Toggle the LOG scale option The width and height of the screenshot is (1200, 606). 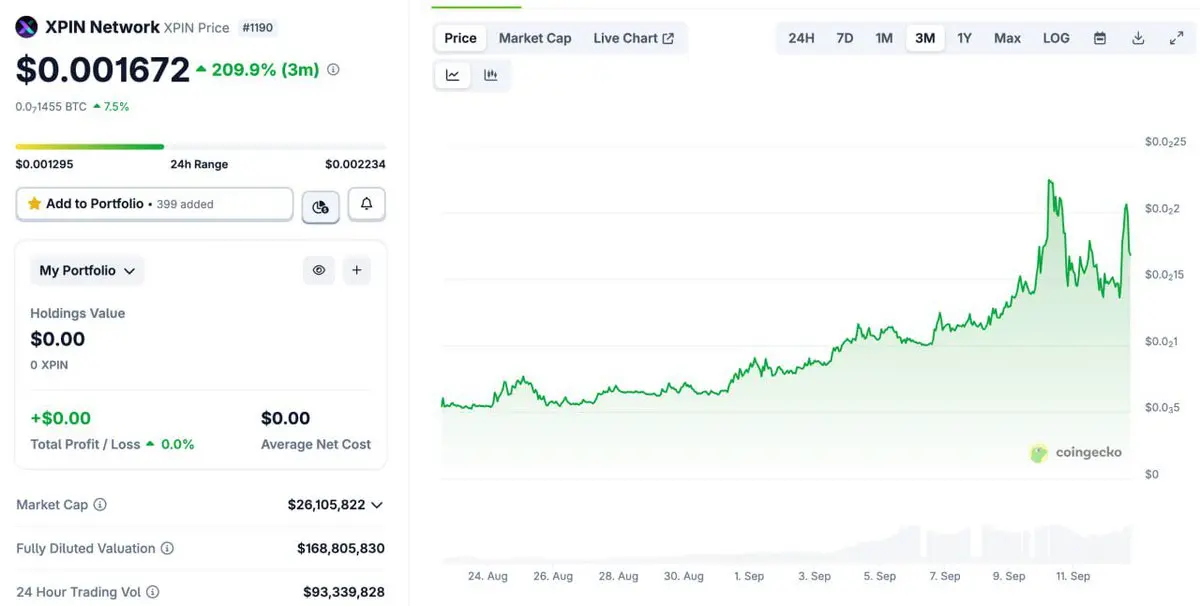1056,38
